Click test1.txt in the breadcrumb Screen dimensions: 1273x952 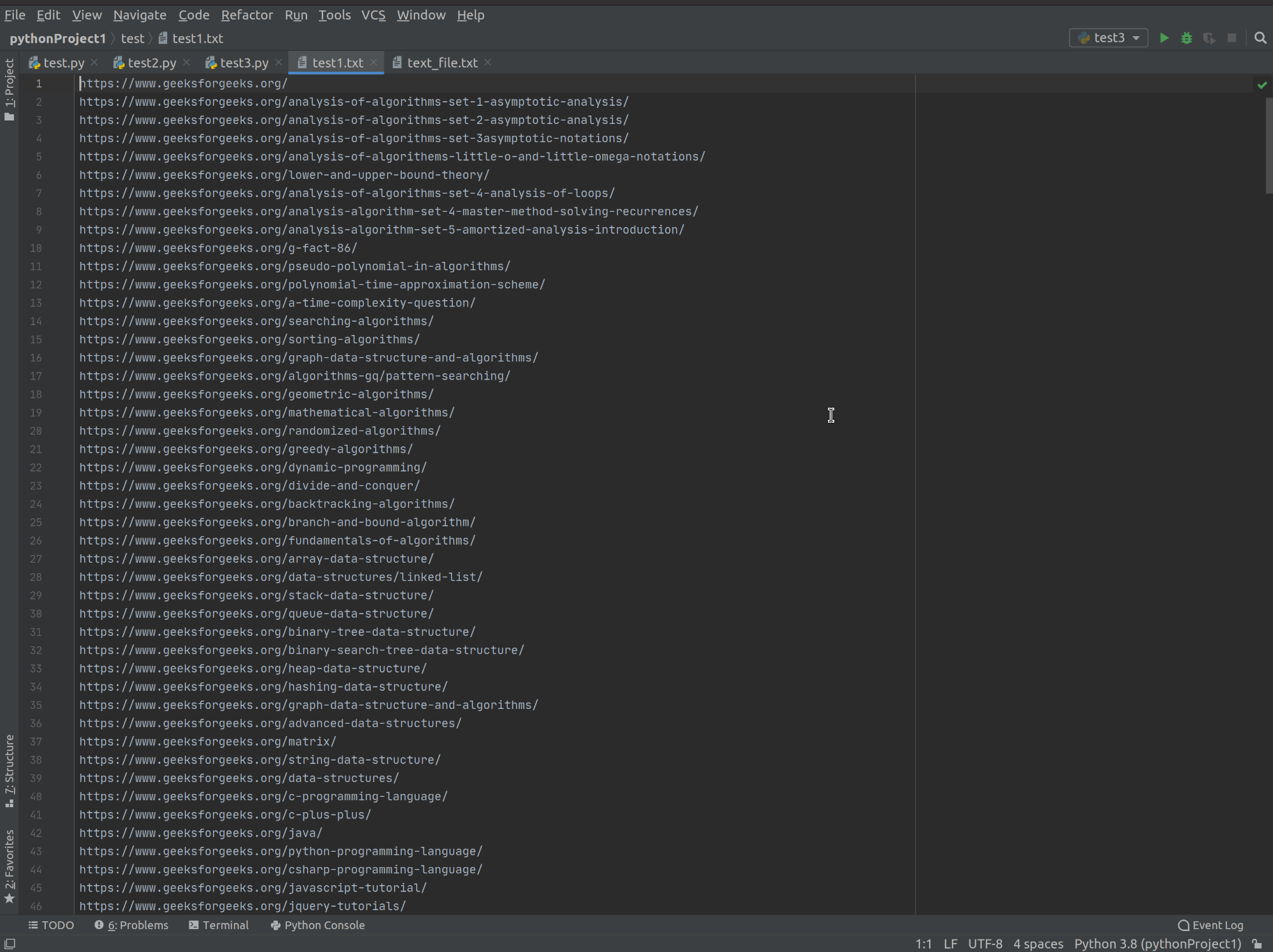click(x=191, y=38)
